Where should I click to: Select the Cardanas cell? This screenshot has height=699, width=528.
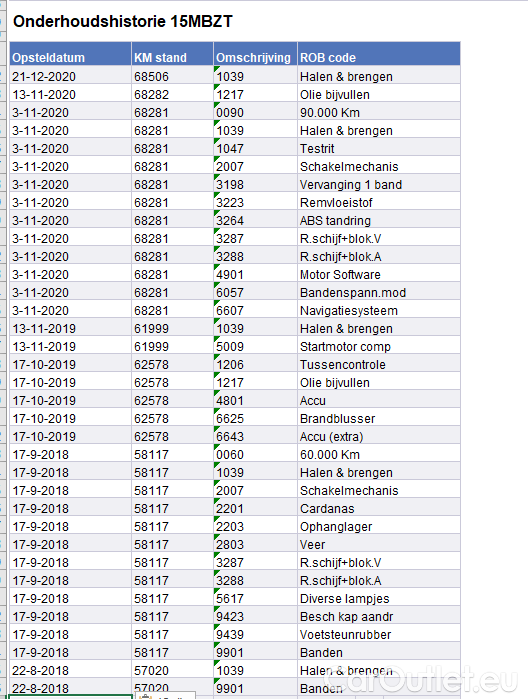(x=379, y=509)
